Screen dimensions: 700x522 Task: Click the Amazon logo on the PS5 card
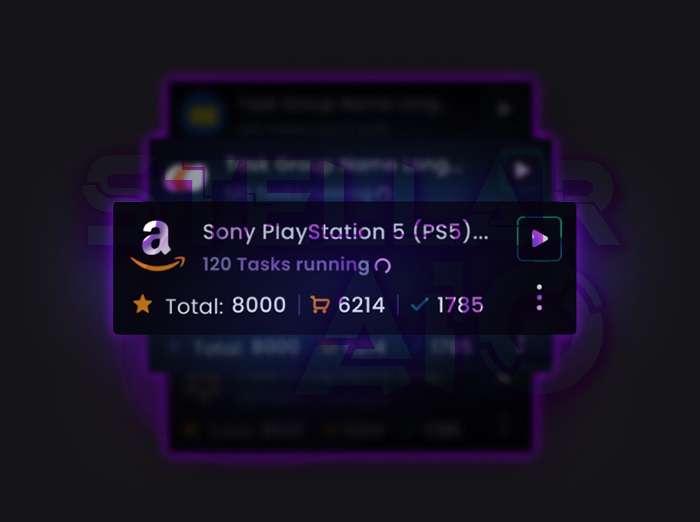coord(158,246)
